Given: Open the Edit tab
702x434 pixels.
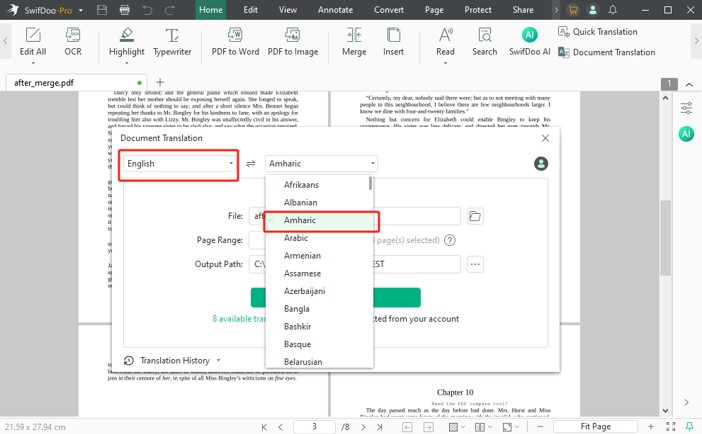Looking at the screenshot, I should point(250,10).
